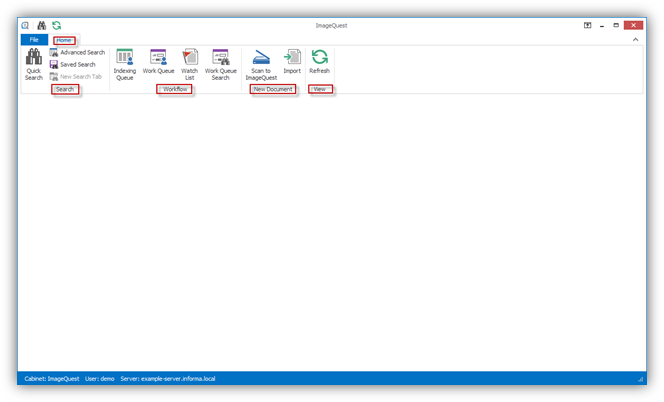The image size is (664, 402).
Task: Click the ribbon display options button
Action: tap(587, 25)
